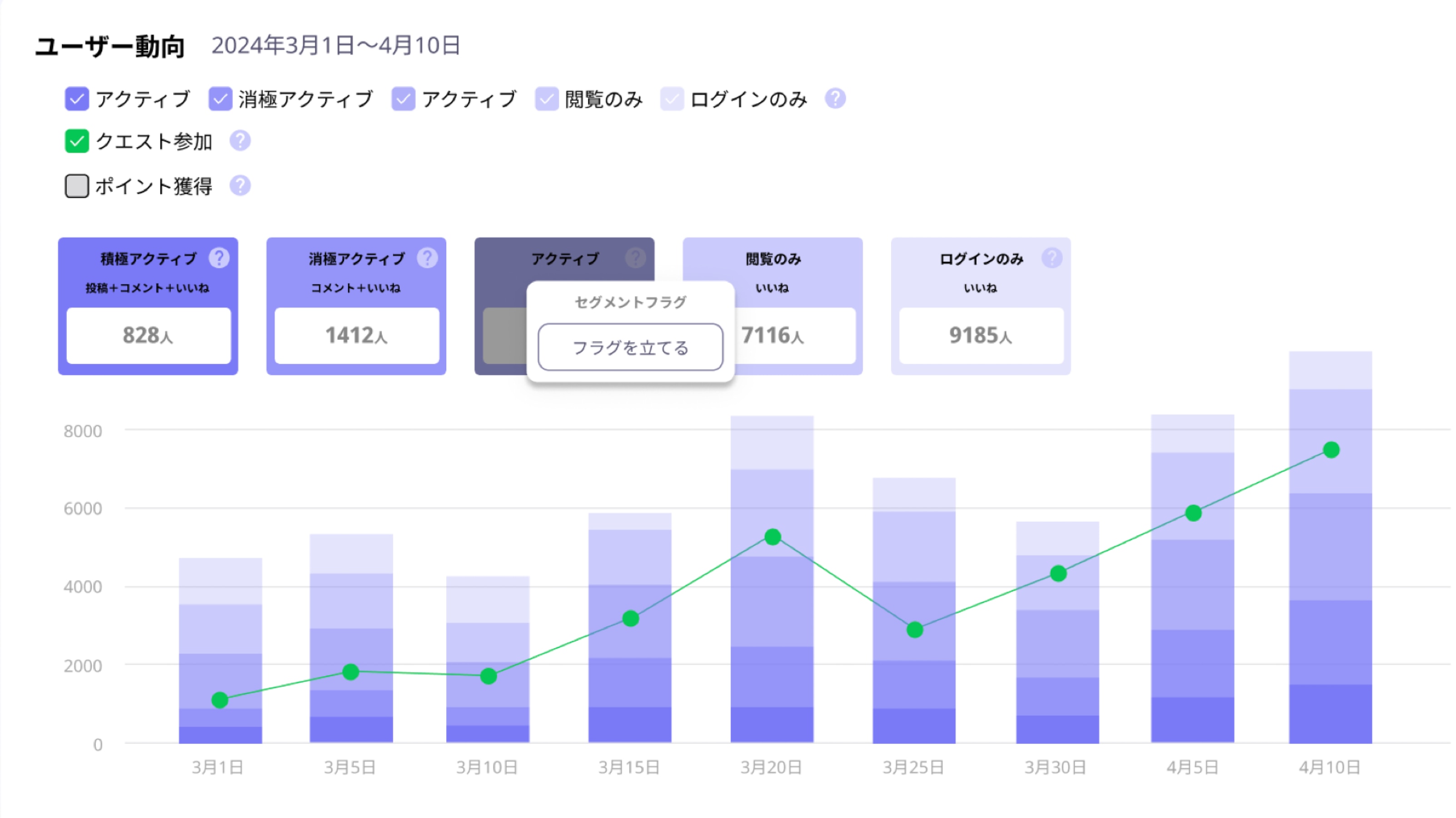1456x818 pixels.
Task: Click the green data point above 3月5日
Action: click(x=351, y=672)
